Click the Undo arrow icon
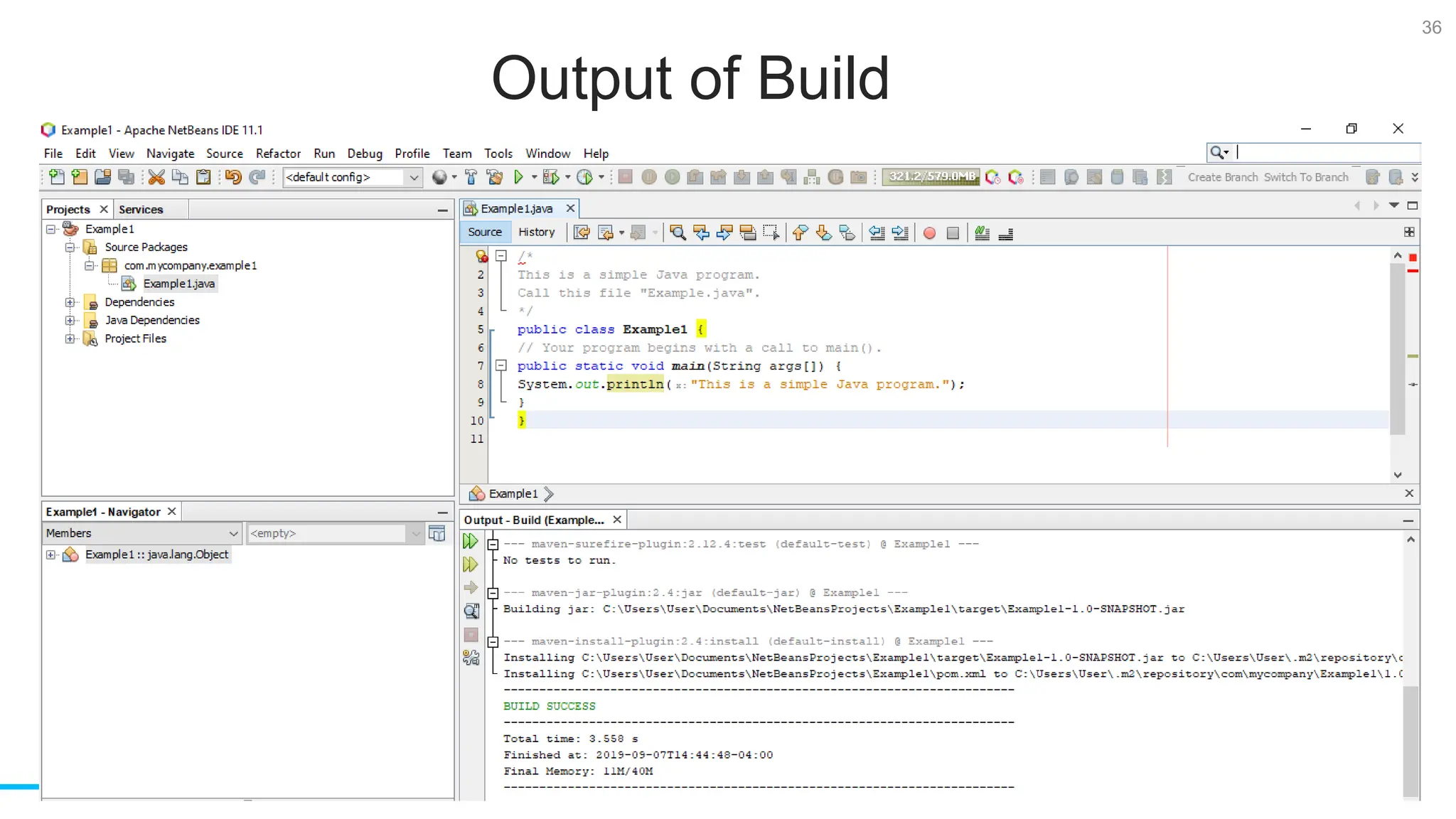Viewport: 1456px width, 819px height. (233, 177)
